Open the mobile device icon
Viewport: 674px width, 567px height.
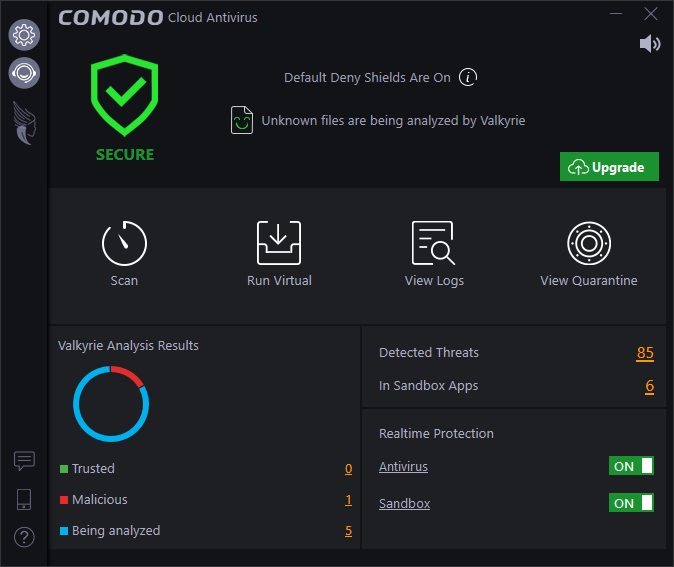coord(24,500)
